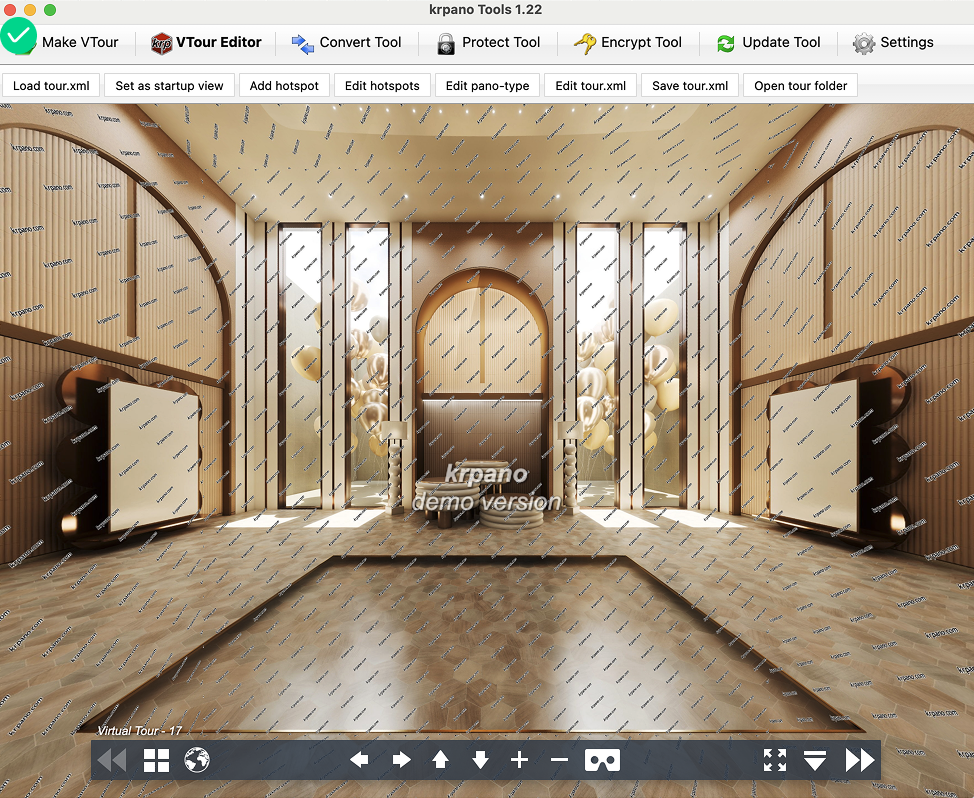Open the Update Tool tab
The image size is (974, 798).
[768, 42]
